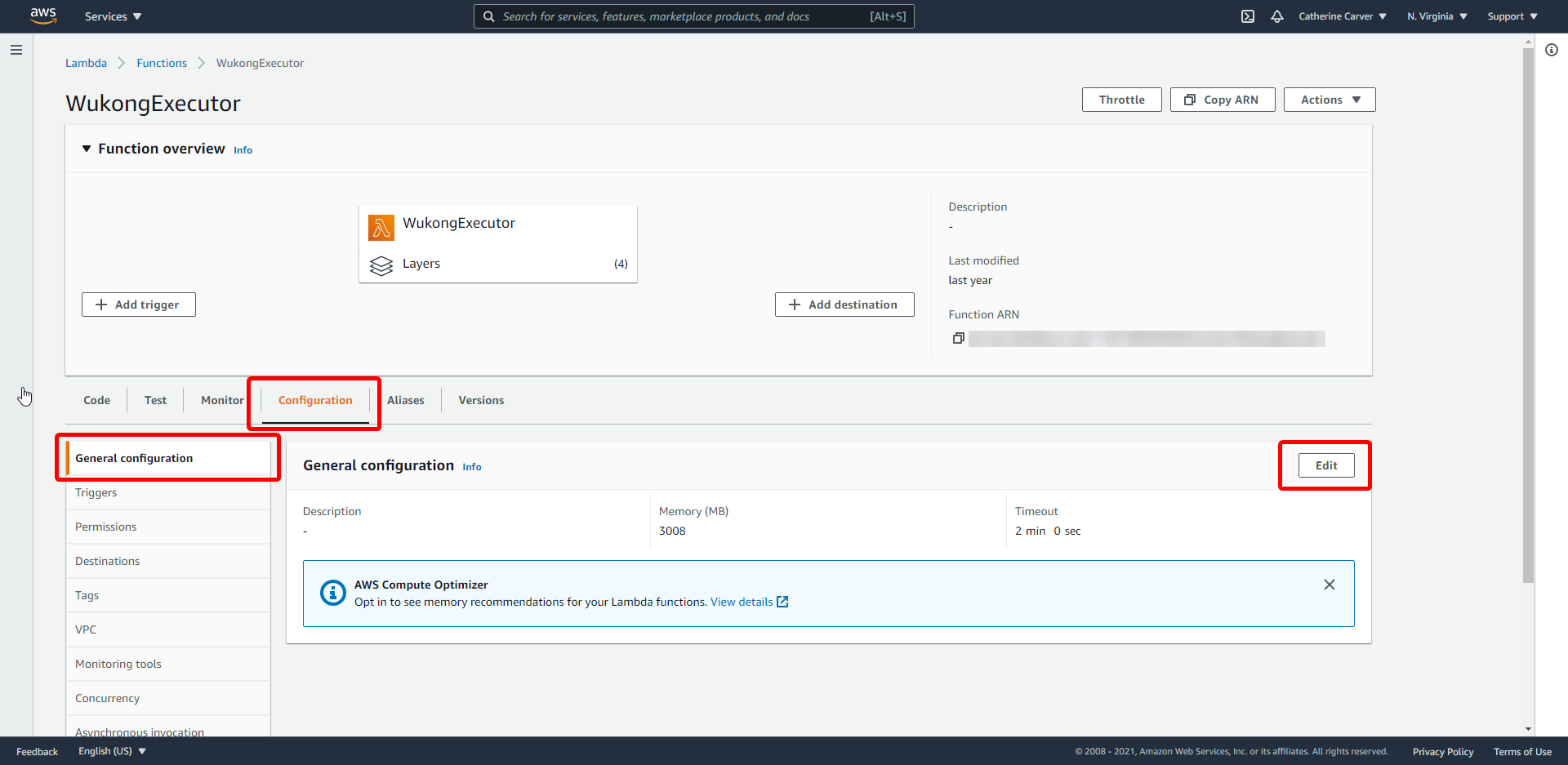Click the external link icon beside View details
The image size is (1568, 765).
click(782, 602)
